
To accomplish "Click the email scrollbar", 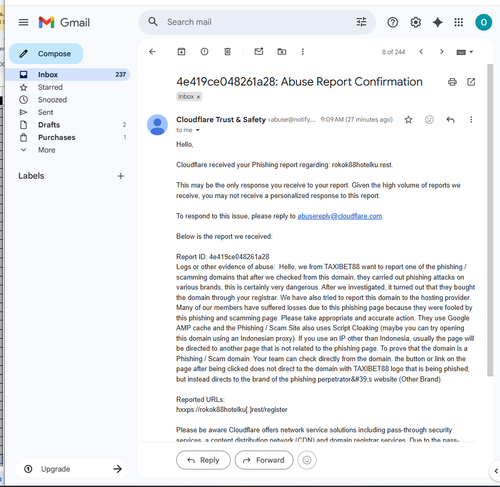I will (490, 220).
